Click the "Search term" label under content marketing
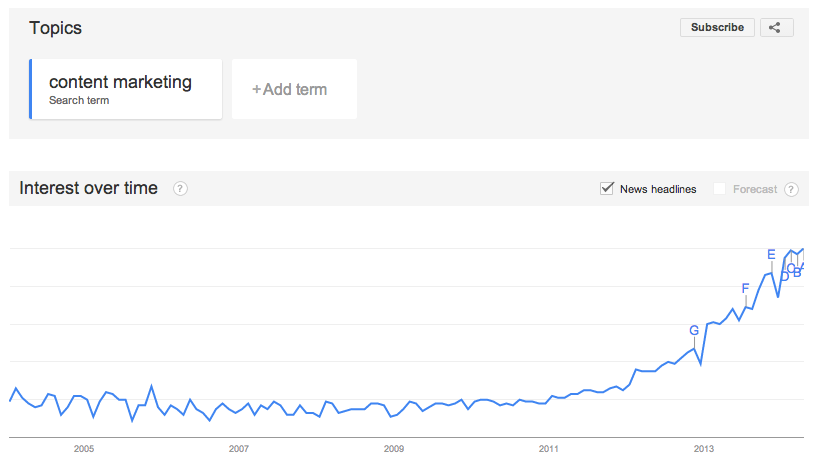 79,100
